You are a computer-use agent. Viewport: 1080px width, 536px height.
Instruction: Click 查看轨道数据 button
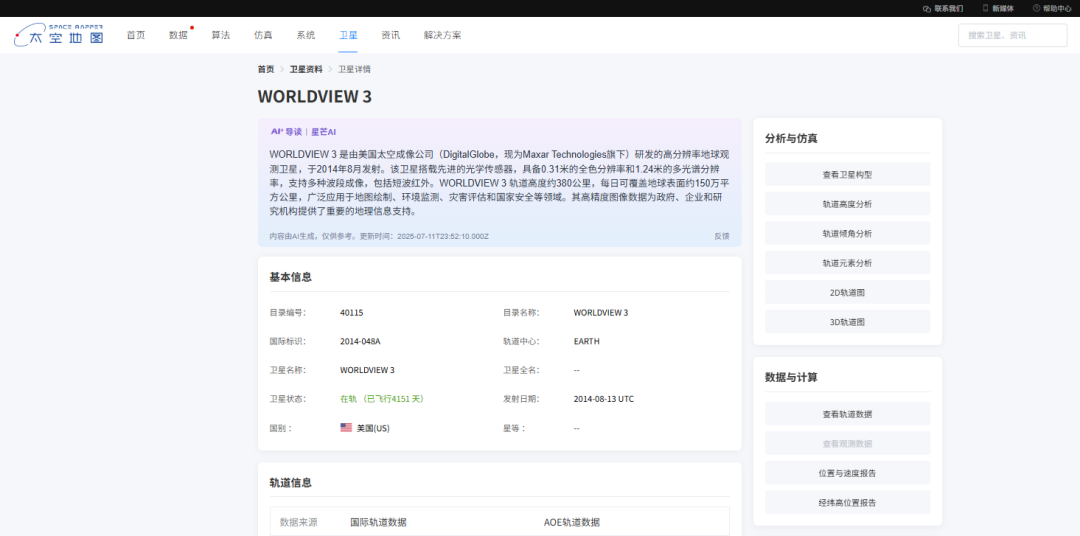tap(847, 414)
